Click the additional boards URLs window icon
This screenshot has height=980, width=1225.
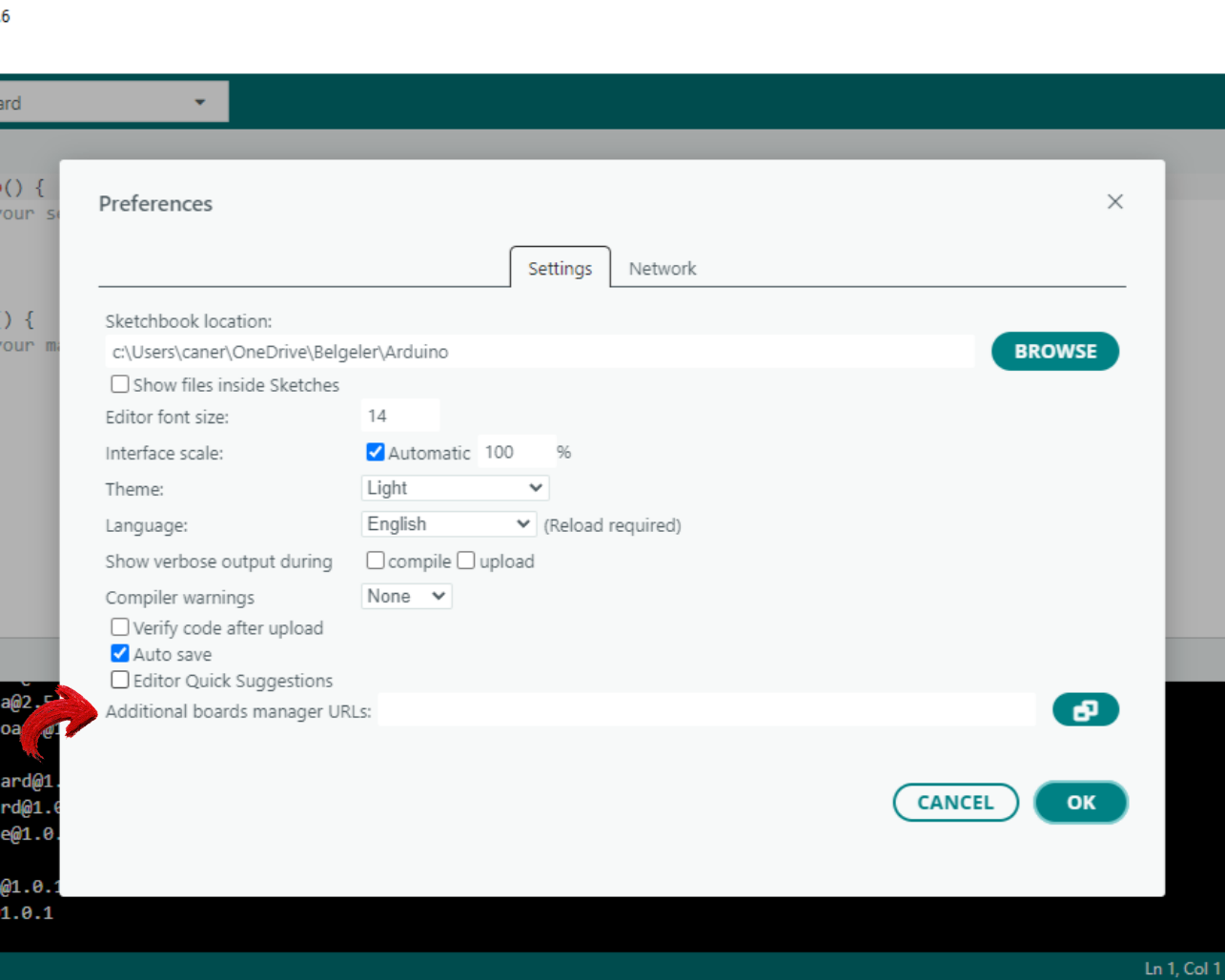click(x=1085, y=710)
